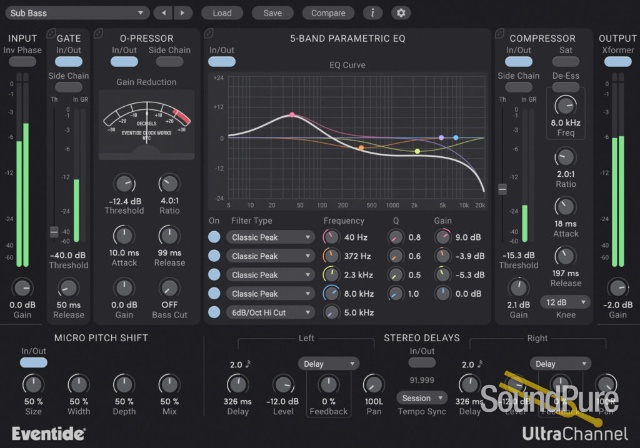Open the 6dB/Oct Hi Cut filter type dropdown
640x448 pixels.
tap(271, 312)
